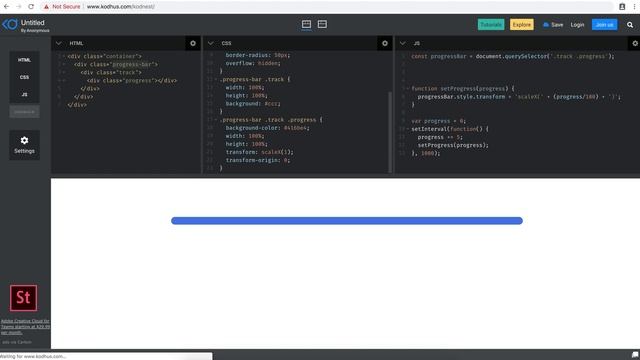This screenshot has height=360, width=640.
Task: Toggle HTML panel in sidebar
Action: point(24,60)
